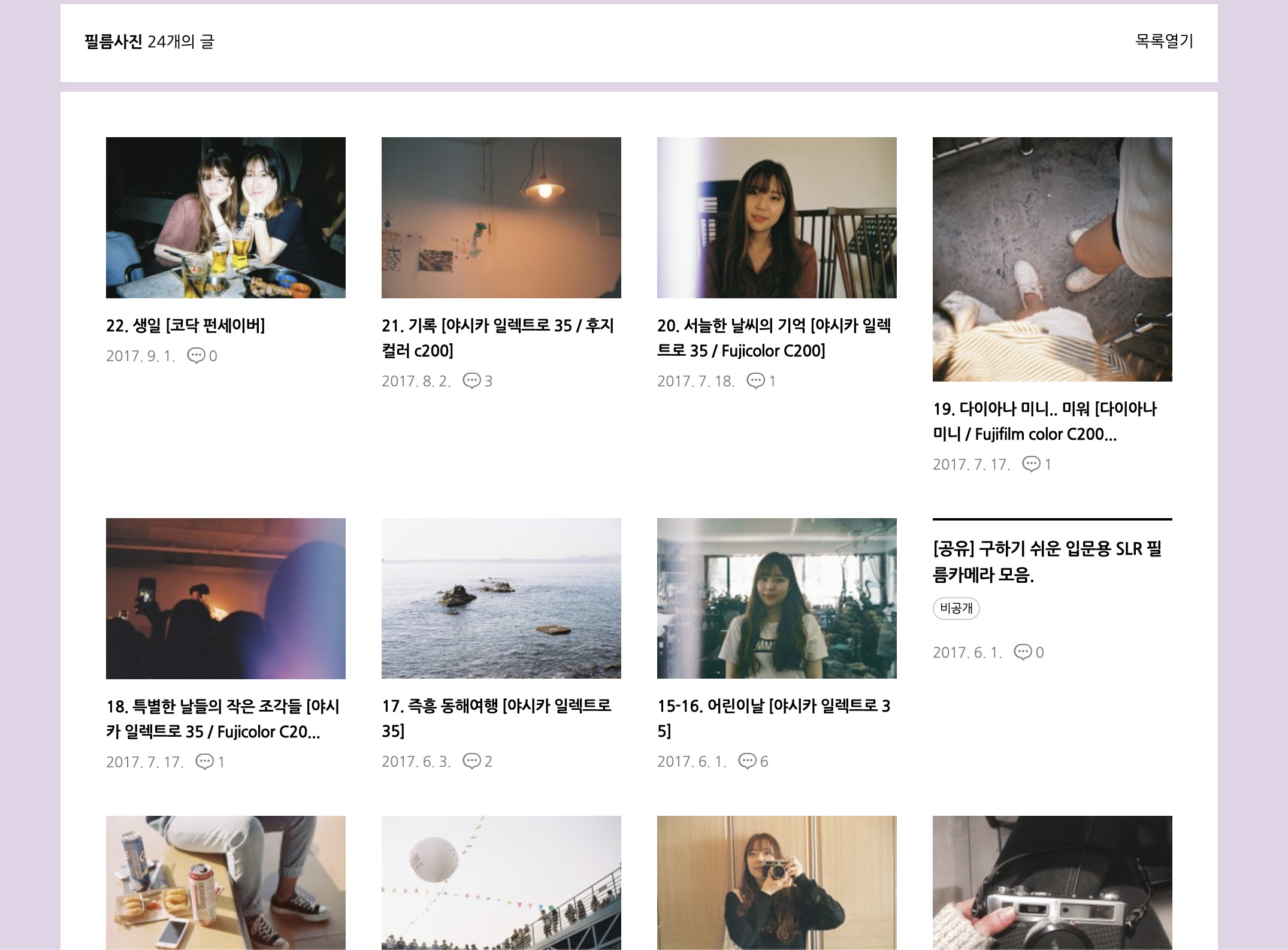Open post title 18. 특별한 날들의 작은 조각들
The height and width of the screenshot is (950, 1288).
[223, 719]
